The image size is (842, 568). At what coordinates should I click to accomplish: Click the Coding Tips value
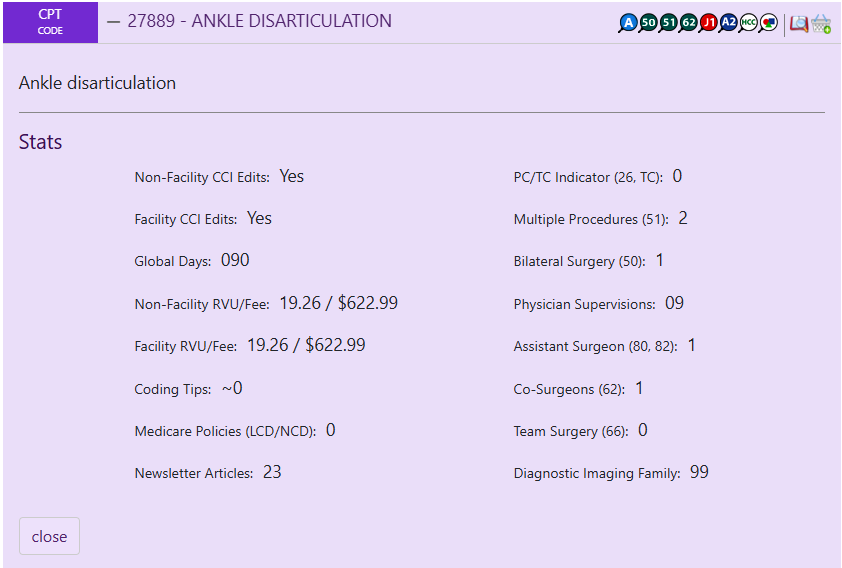click(232, 388)
